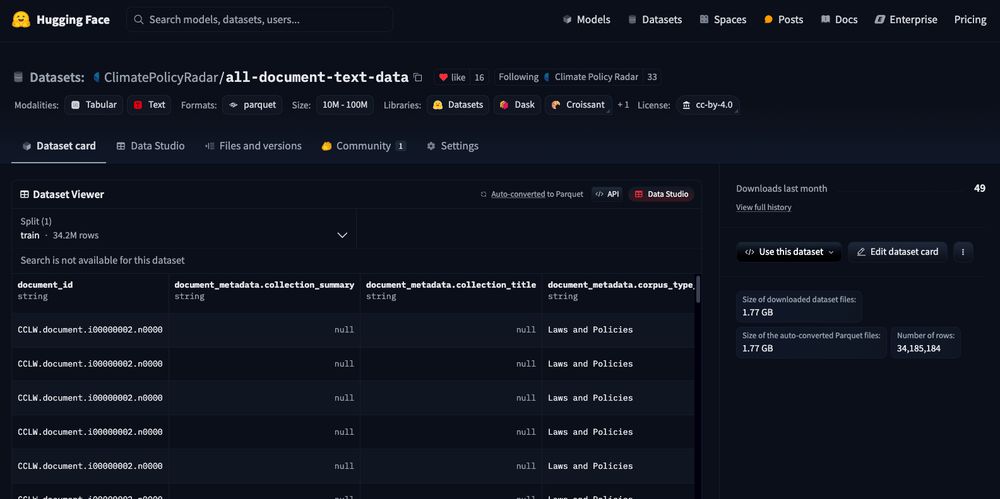Like the dataset with heart button
The image size is (1000, 499).
coord(452,77)
